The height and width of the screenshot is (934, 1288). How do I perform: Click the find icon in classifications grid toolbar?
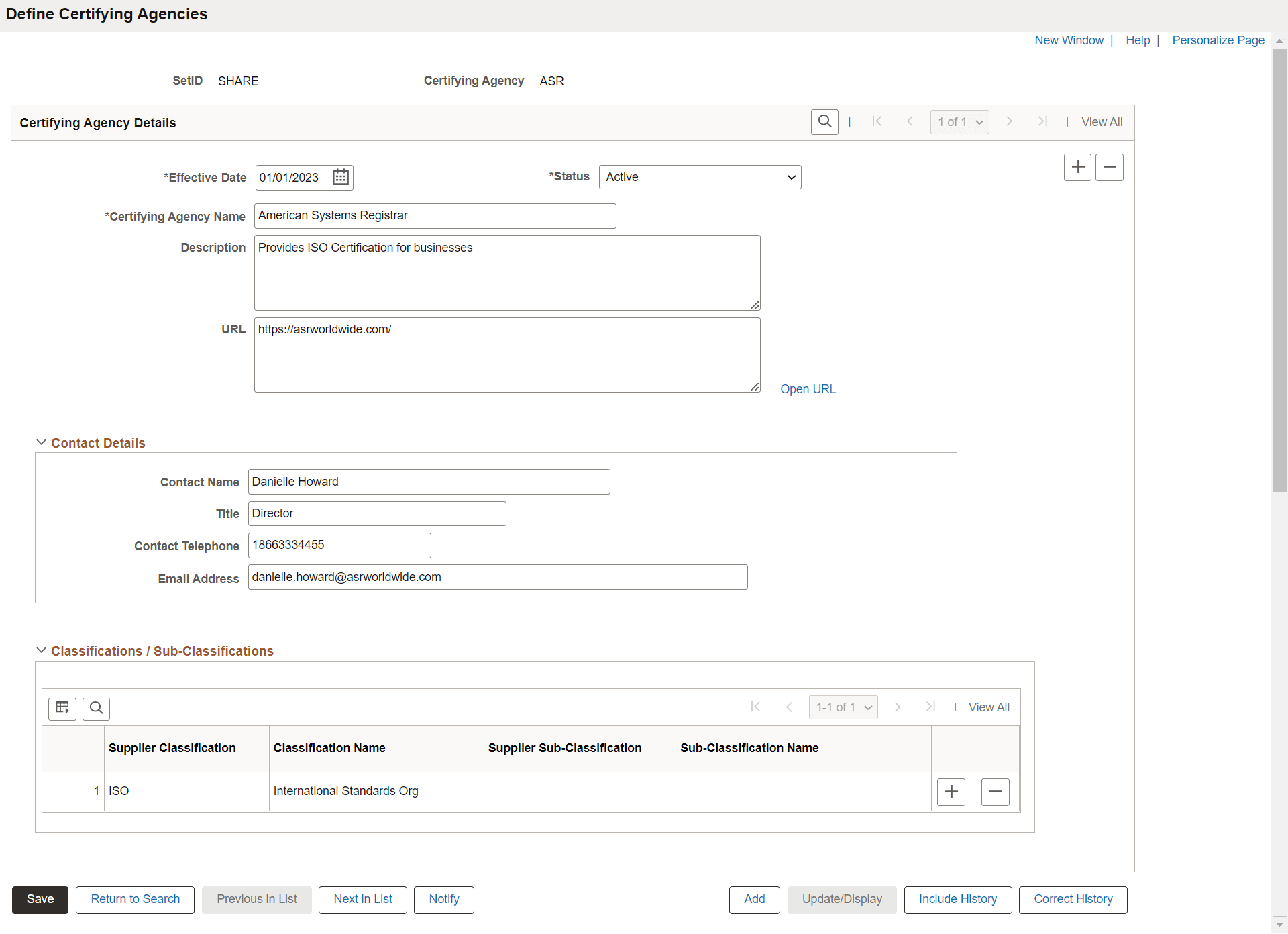96,708
